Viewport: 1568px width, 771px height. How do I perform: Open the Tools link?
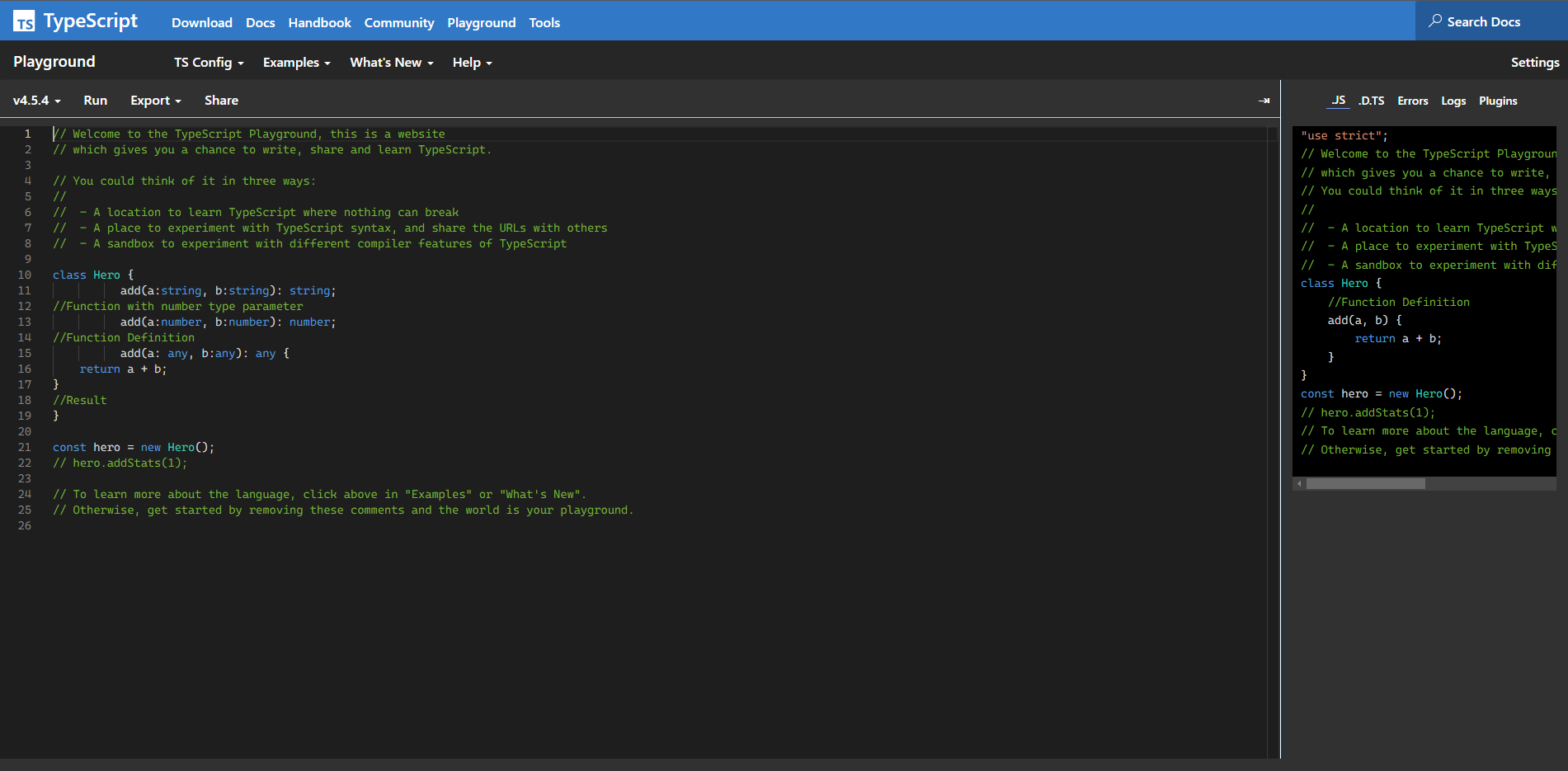[544, 23]
